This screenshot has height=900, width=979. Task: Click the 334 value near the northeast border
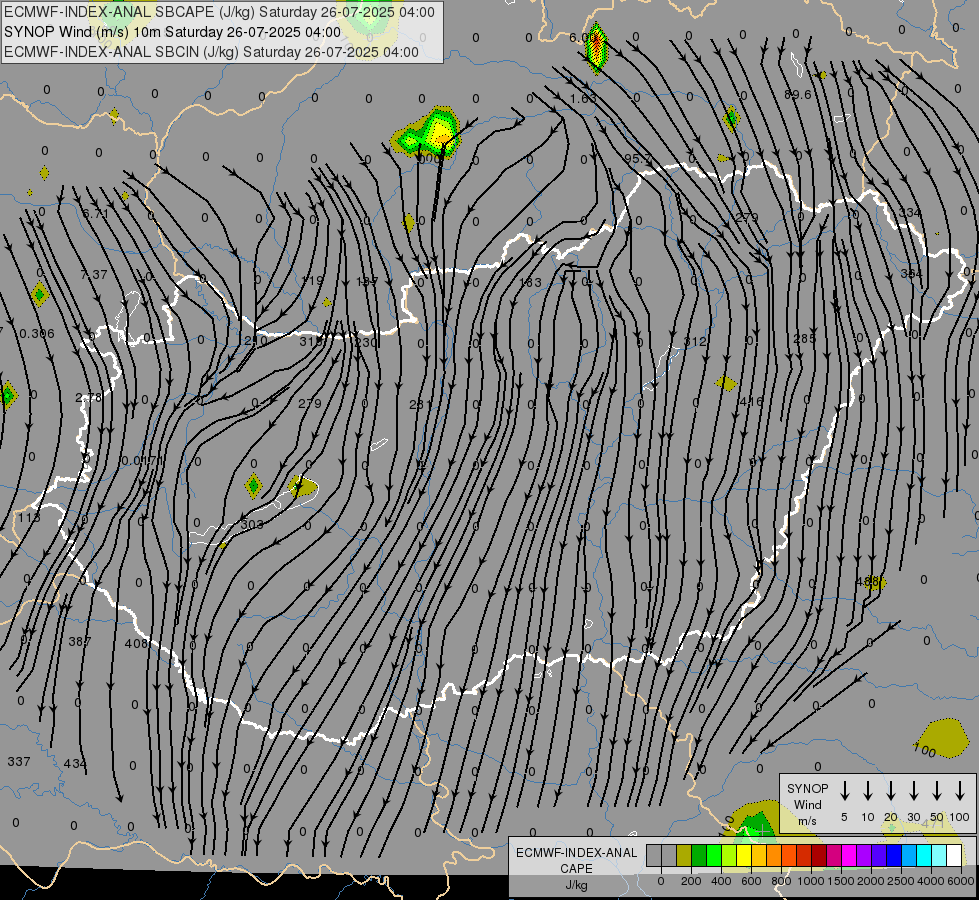pyautogui.click(x=910, y=212)
